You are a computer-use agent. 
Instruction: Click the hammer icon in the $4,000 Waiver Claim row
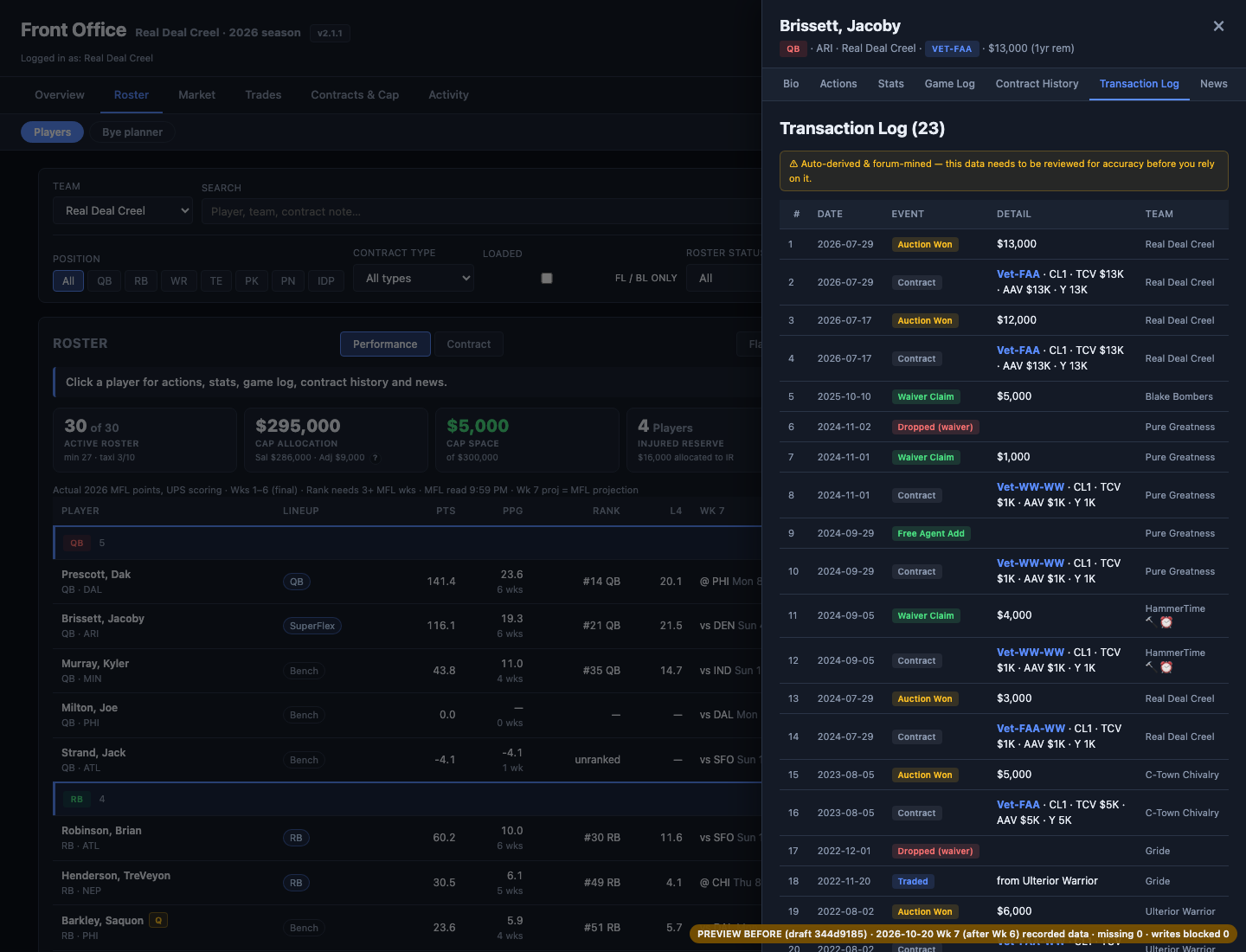[x=1150, y=621]
